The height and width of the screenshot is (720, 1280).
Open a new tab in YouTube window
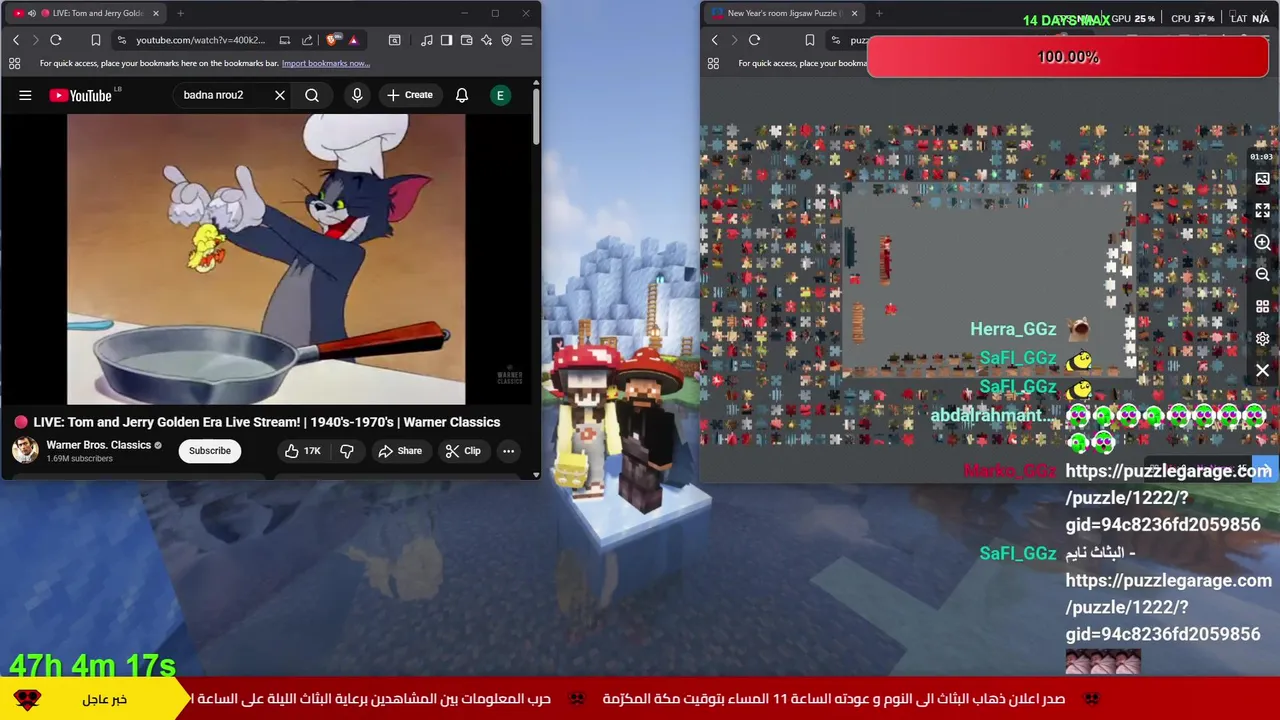pyautogui.click(x=180, y=13)
